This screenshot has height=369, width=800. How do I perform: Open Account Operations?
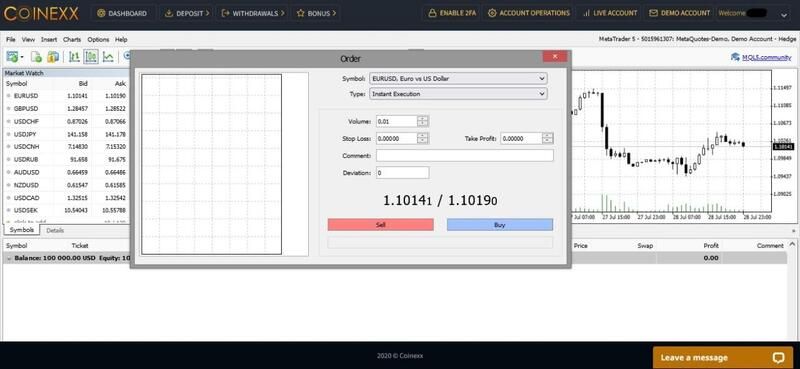(x=529, y=13)
